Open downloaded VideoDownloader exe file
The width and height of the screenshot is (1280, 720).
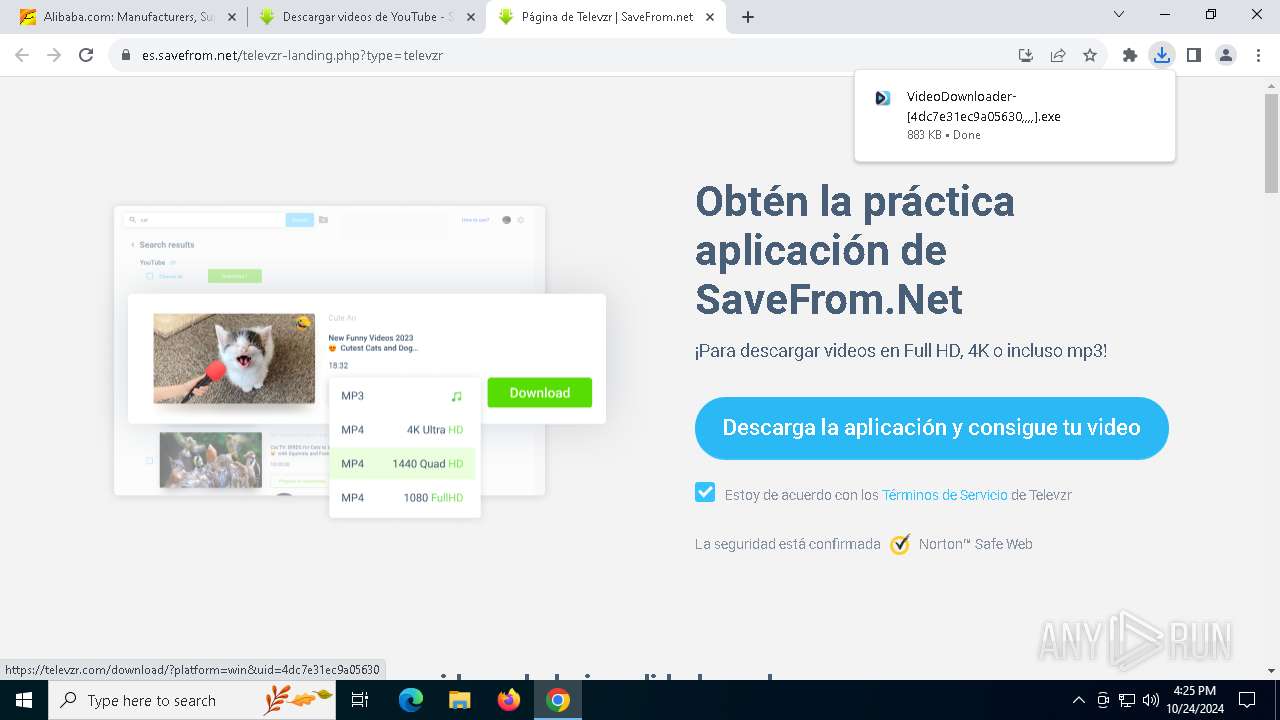click(x=1015, y=115)
